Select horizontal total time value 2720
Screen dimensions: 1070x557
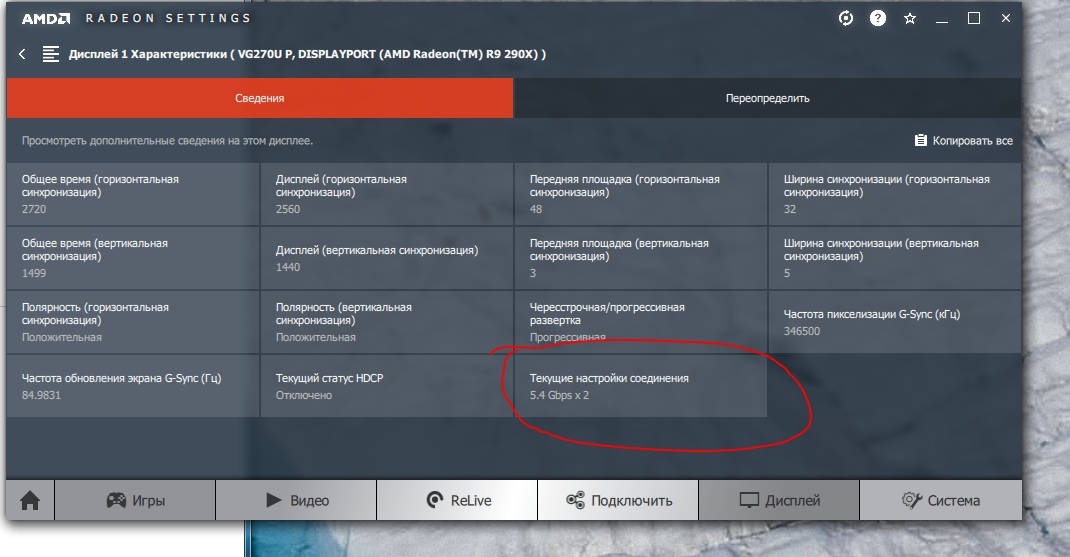[x=34, y=209]
